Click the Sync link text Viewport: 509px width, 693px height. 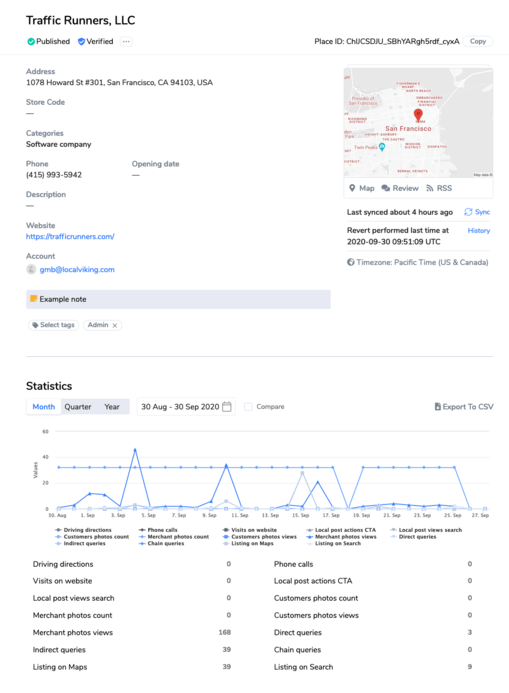[x=482, y=212]
